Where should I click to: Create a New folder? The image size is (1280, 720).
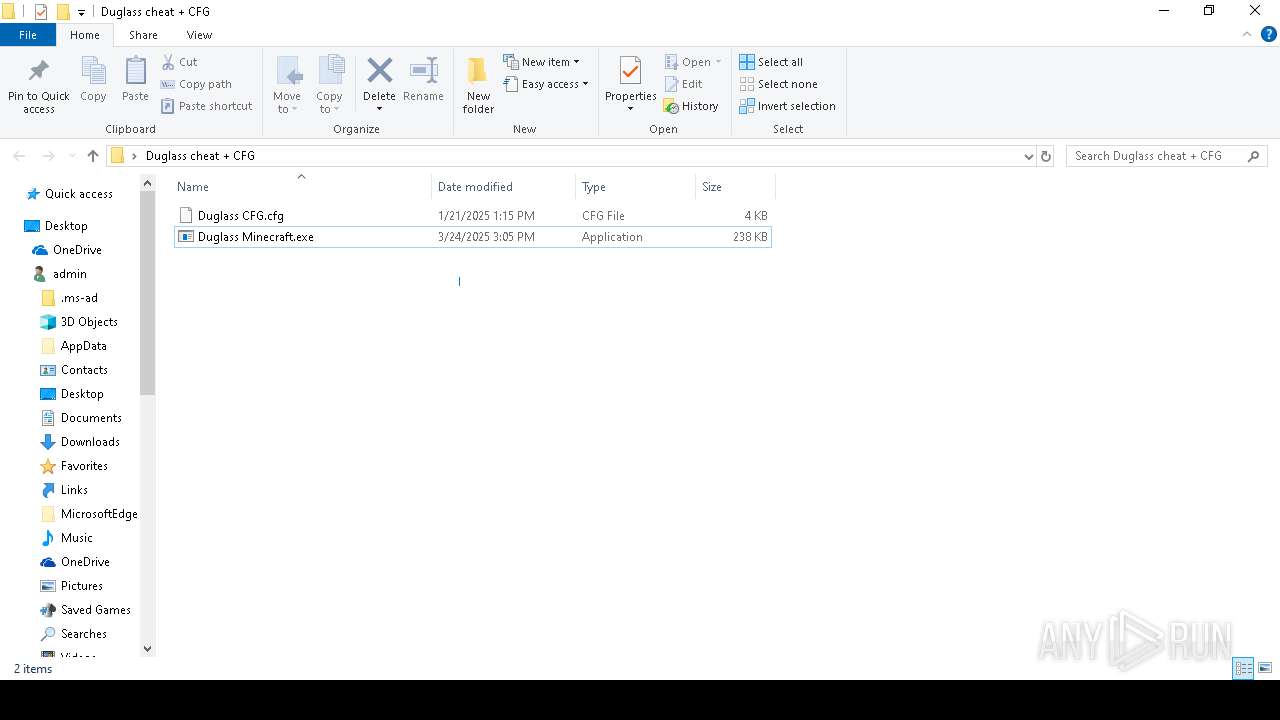click(478, 85)
